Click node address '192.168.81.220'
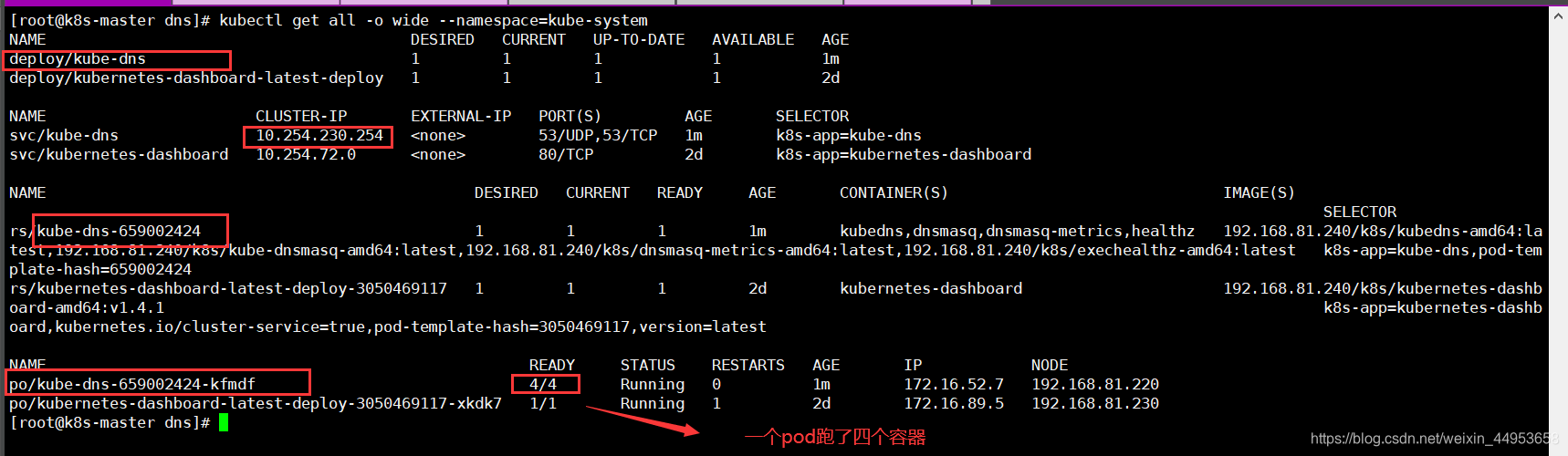This screenshot has width=1568, height=456. tap(1095, 384)
